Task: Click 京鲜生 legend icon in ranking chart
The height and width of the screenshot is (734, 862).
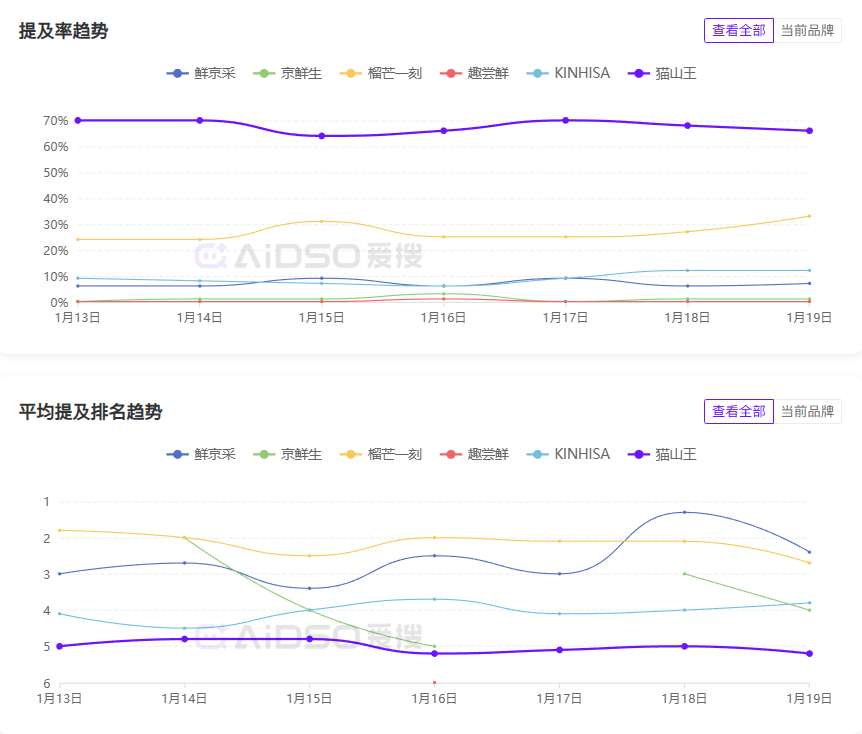Action: click(265, 454)
